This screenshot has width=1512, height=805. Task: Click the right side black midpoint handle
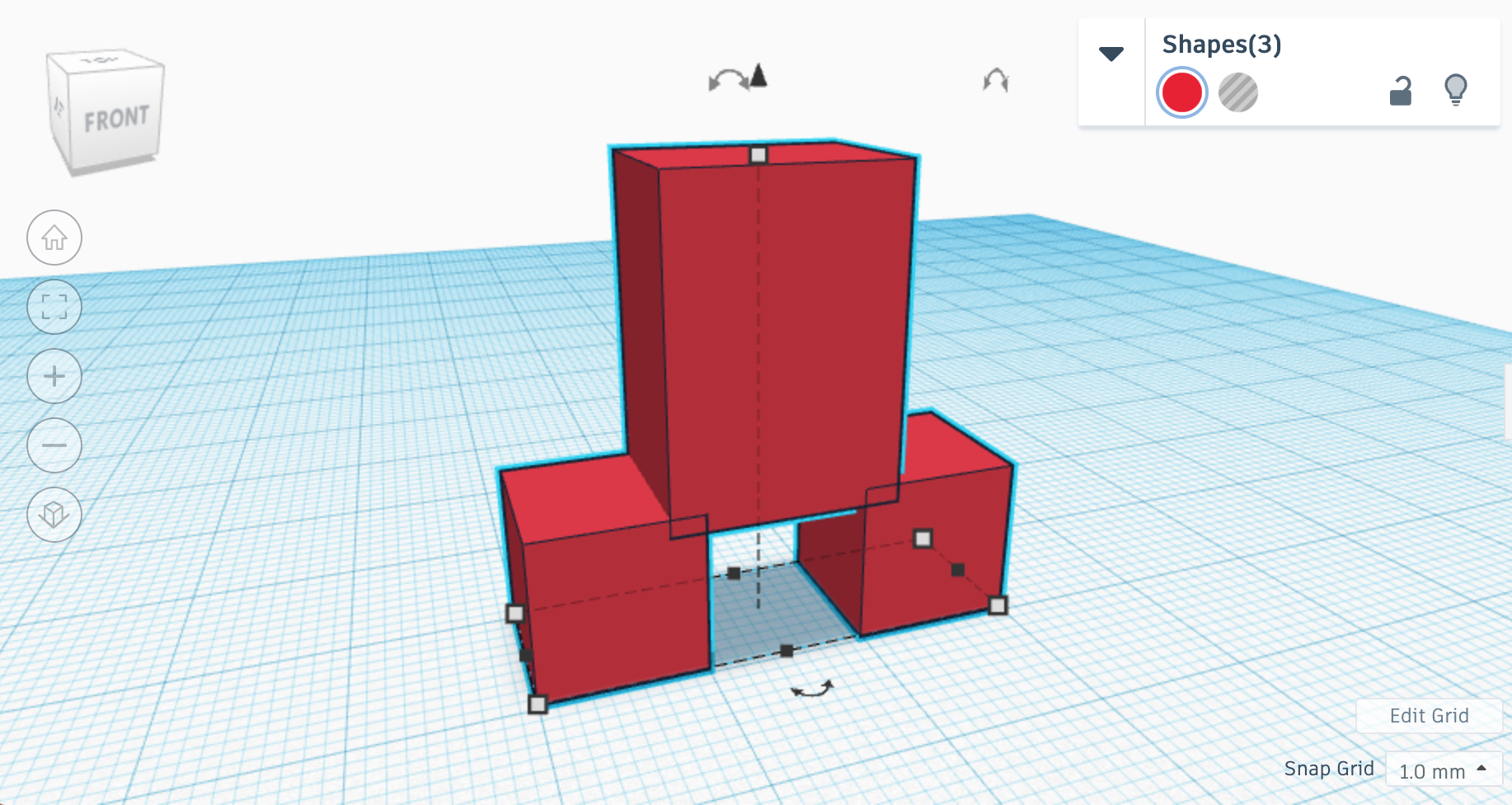pyautogui.click(x=958, y=570)
